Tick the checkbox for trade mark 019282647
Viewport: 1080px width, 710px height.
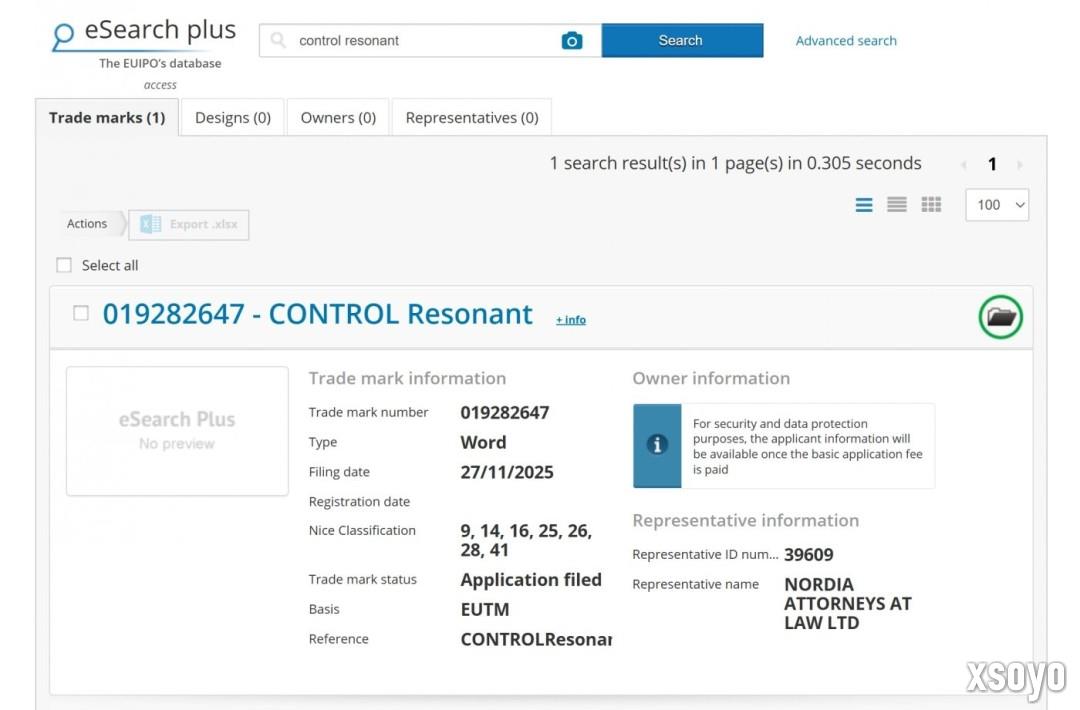tap(81, 314)
